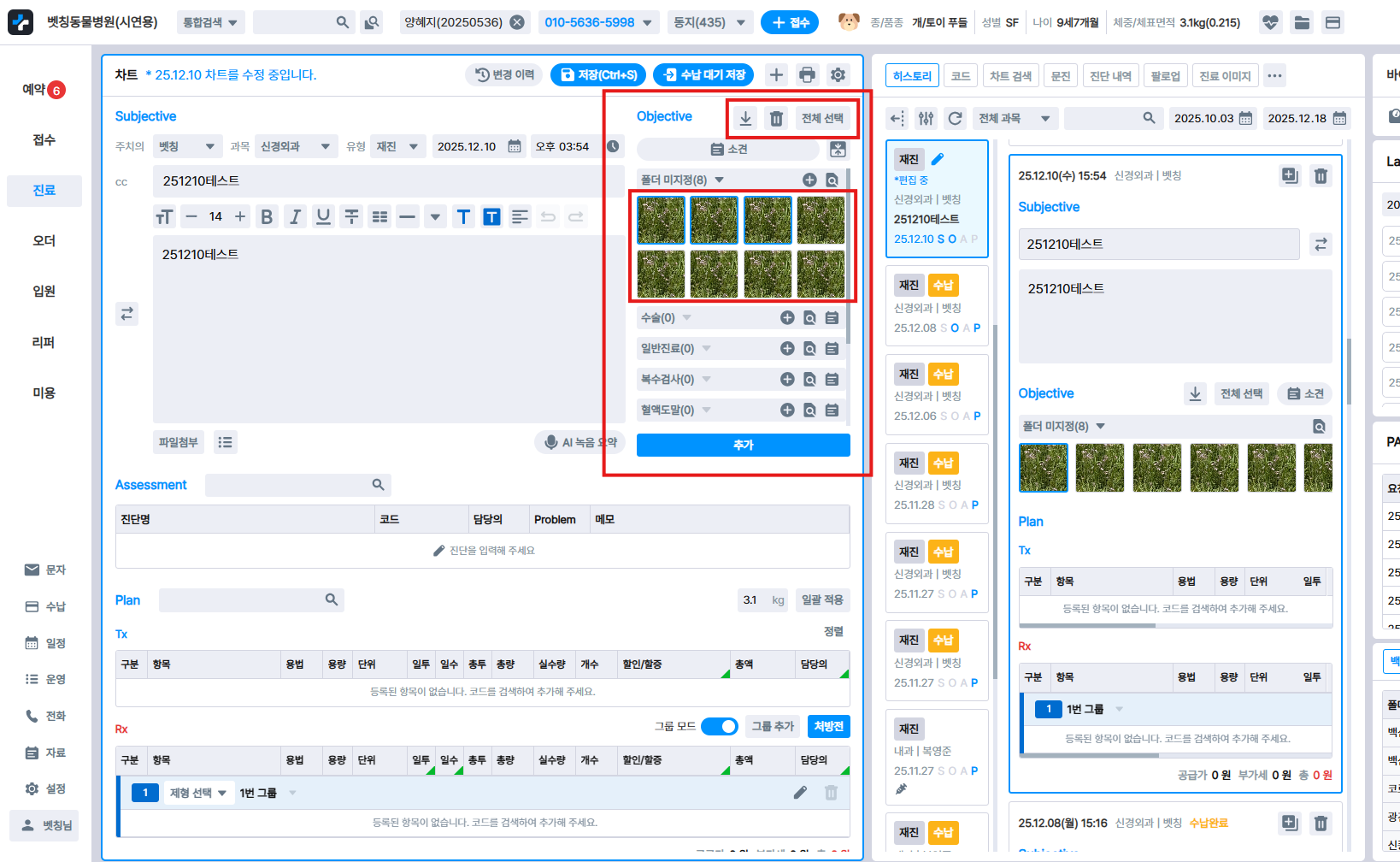Download Objective images with the download icon

tap(745, 118)
